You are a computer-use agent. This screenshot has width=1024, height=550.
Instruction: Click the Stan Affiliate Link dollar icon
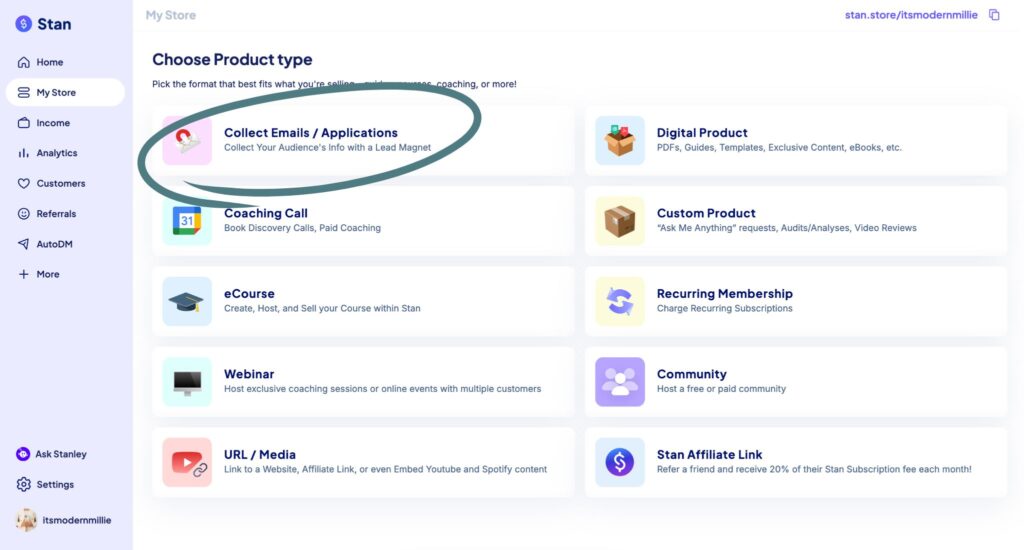(x=620, y=462)
